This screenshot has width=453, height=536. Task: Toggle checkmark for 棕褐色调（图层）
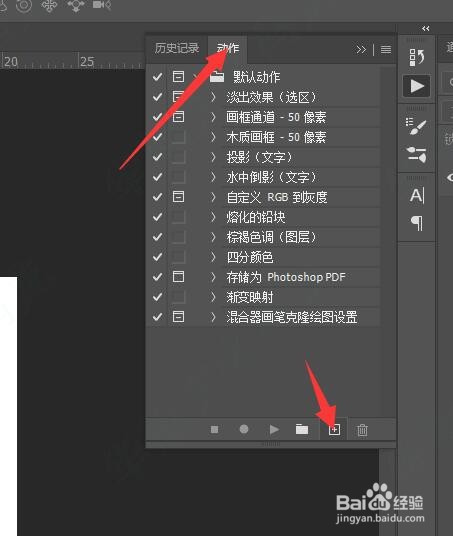pos(157,237)
